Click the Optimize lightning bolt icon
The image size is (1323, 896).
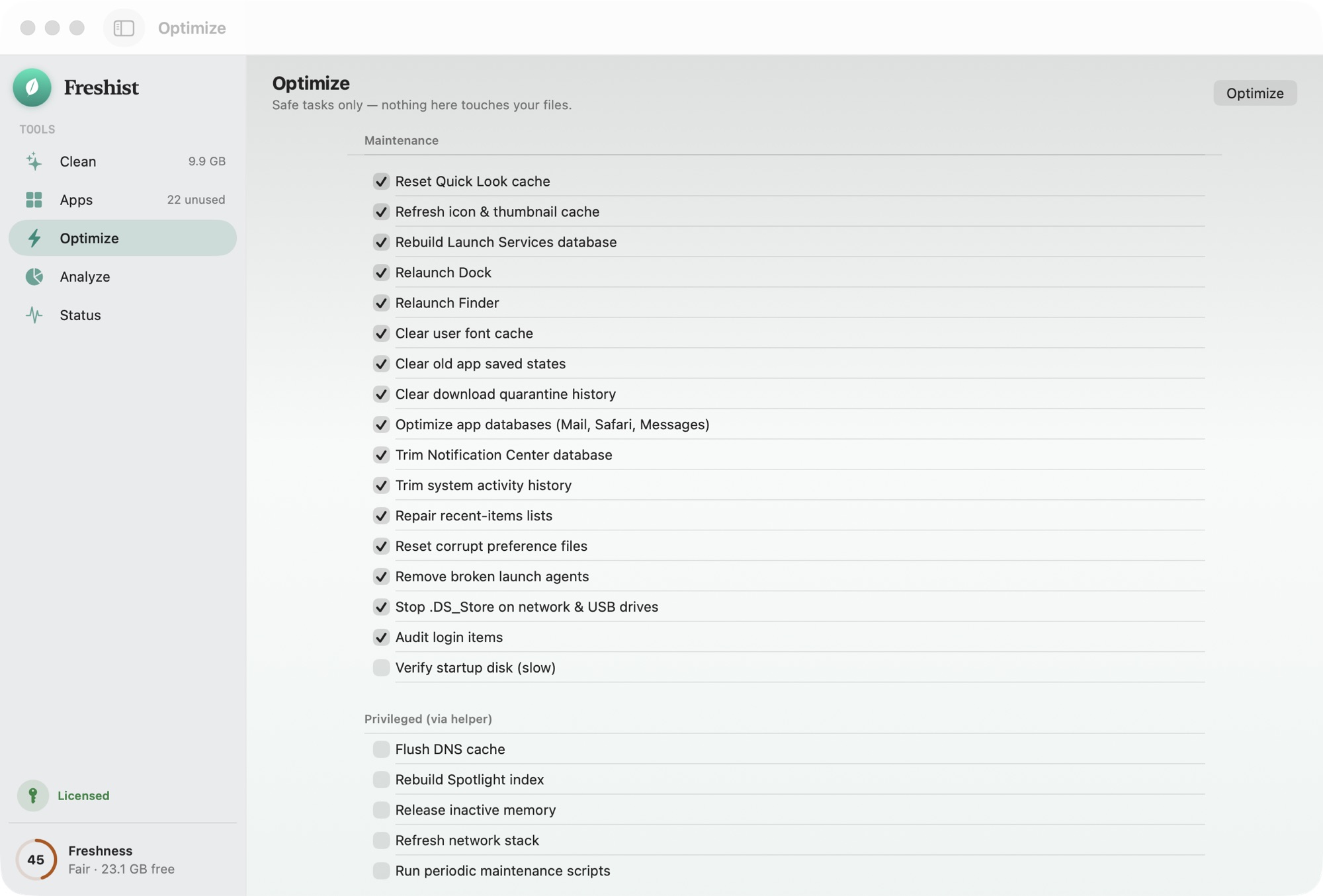point(34,238)
